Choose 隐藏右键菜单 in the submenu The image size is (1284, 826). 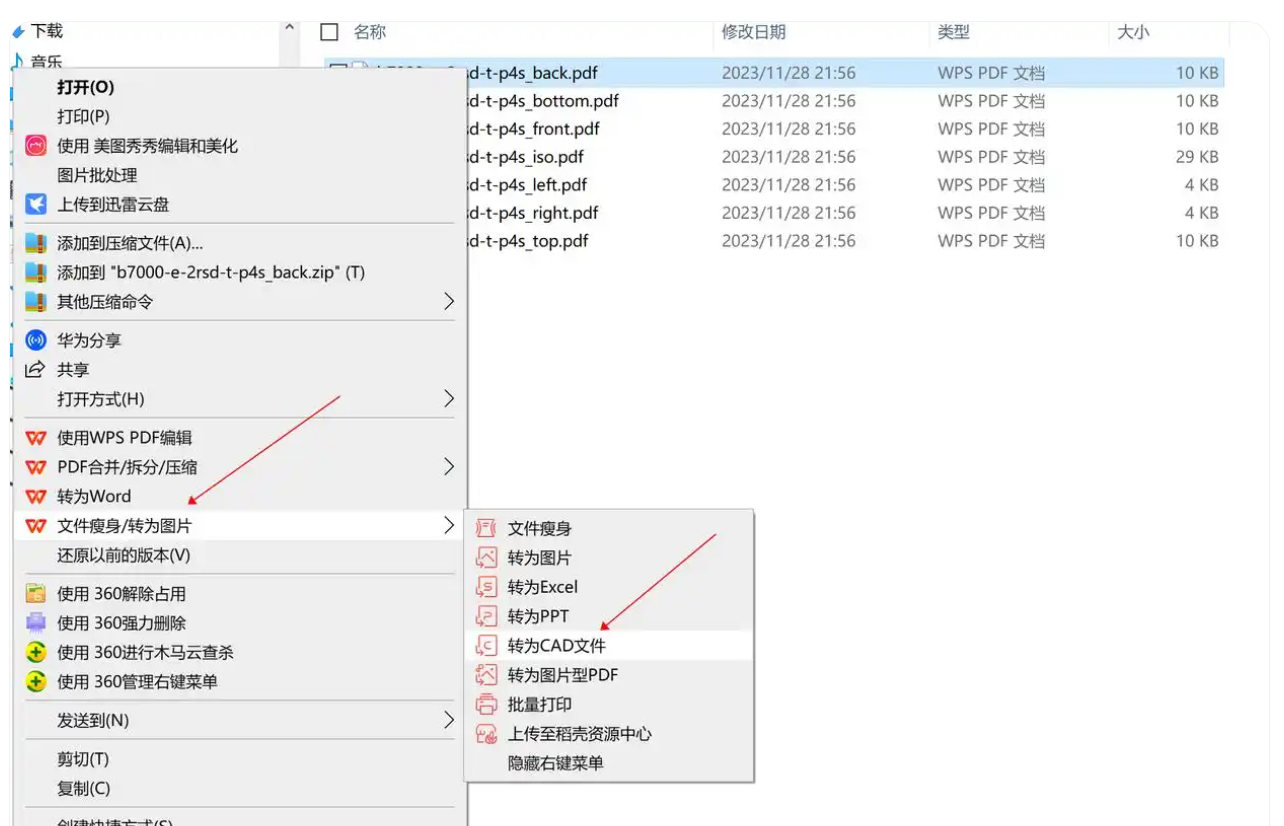pyautogui.click(x=556, y=763)
